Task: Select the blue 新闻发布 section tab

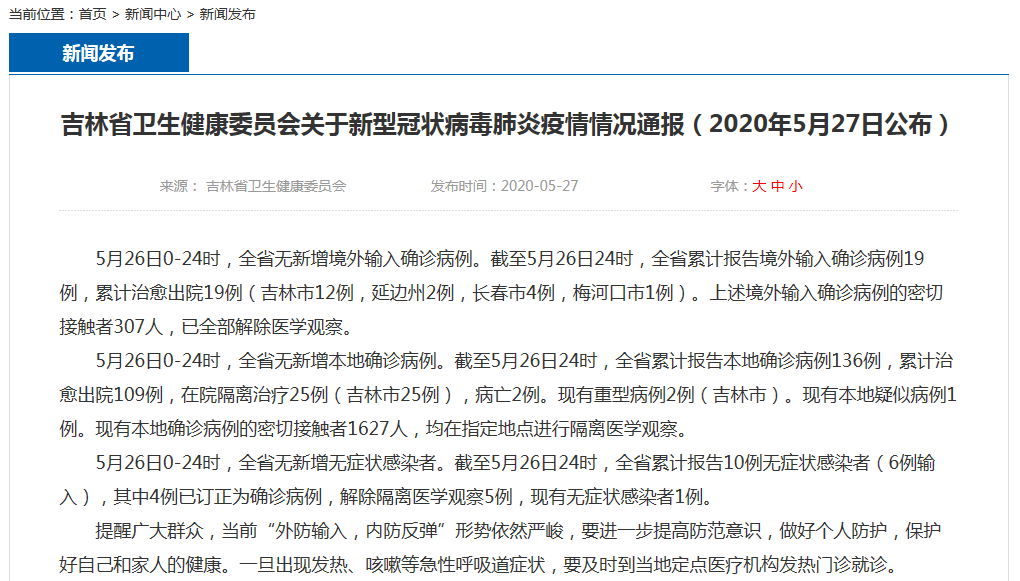Action: tap(98, 54)
